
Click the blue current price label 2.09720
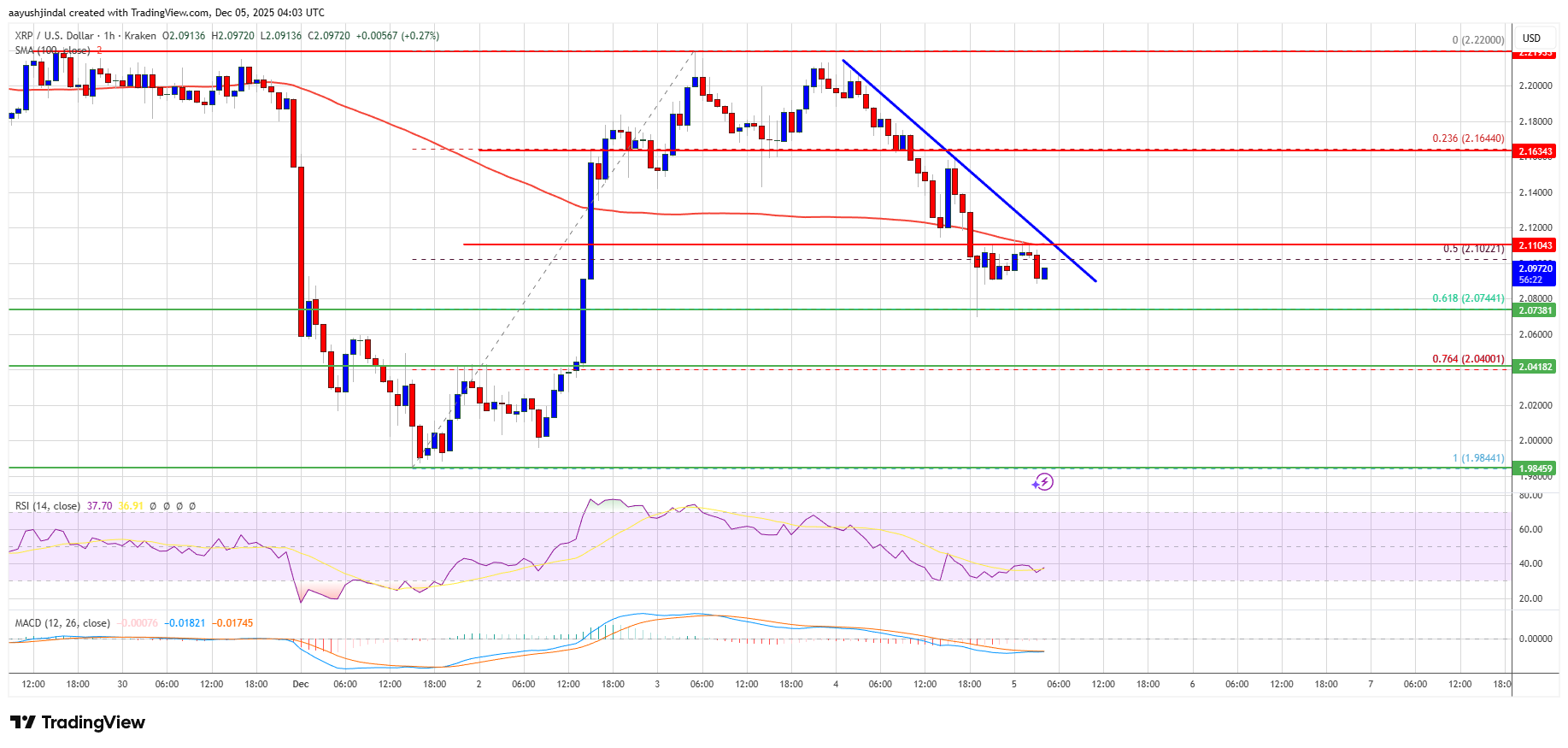click(1535, 268)
